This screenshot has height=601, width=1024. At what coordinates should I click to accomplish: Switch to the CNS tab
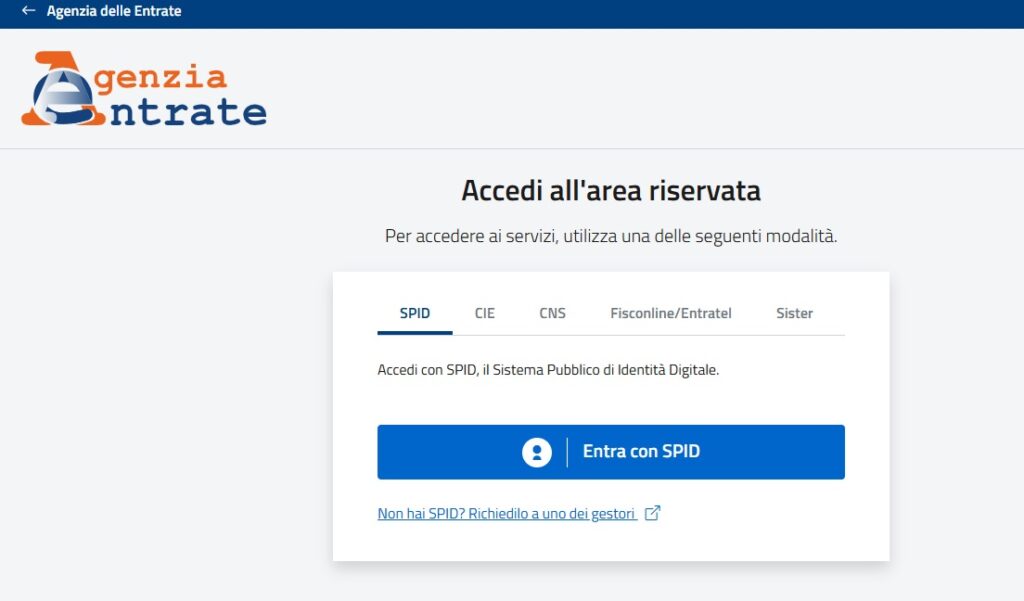552,314
